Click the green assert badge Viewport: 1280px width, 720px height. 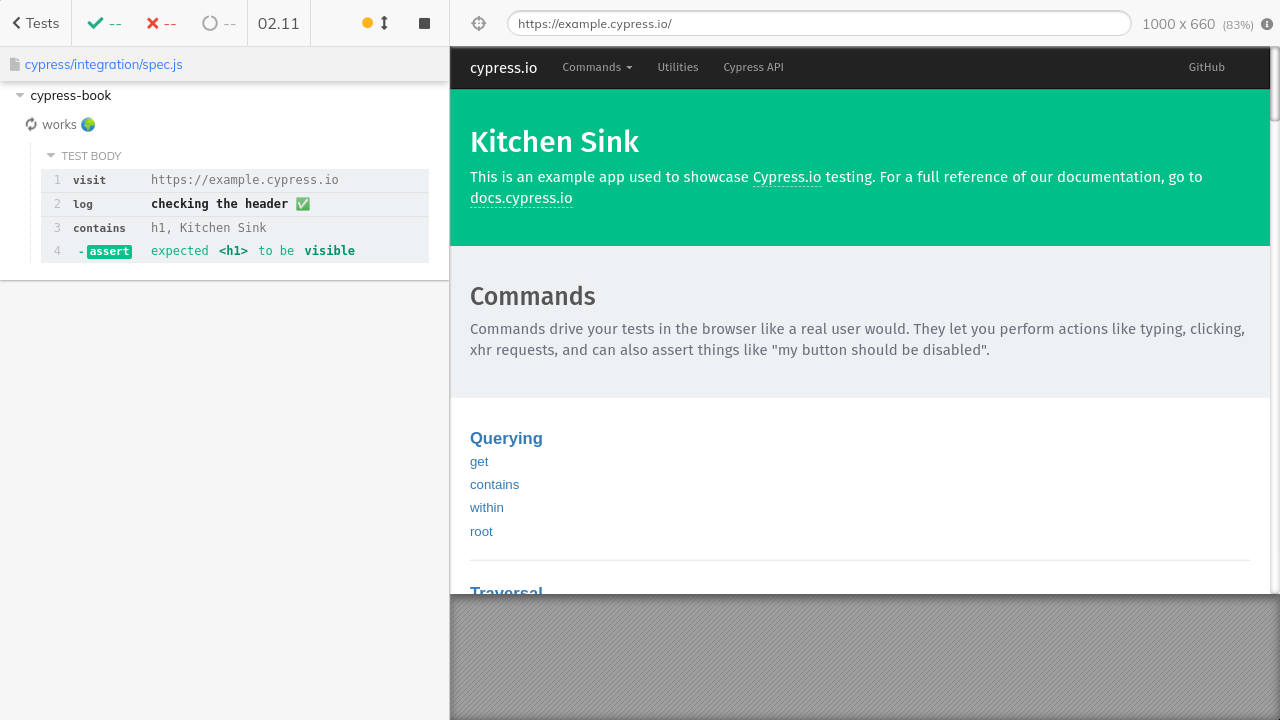point(109,251)
